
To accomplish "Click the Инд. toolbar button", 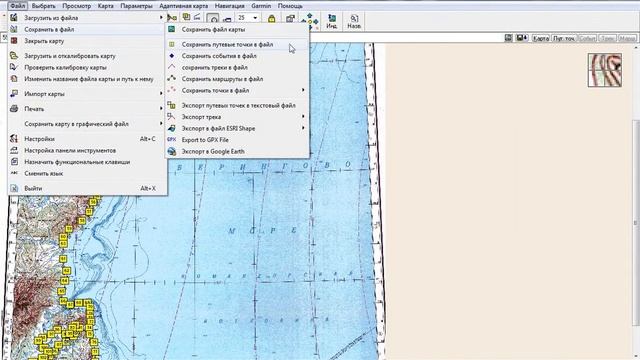I will 332,21.
